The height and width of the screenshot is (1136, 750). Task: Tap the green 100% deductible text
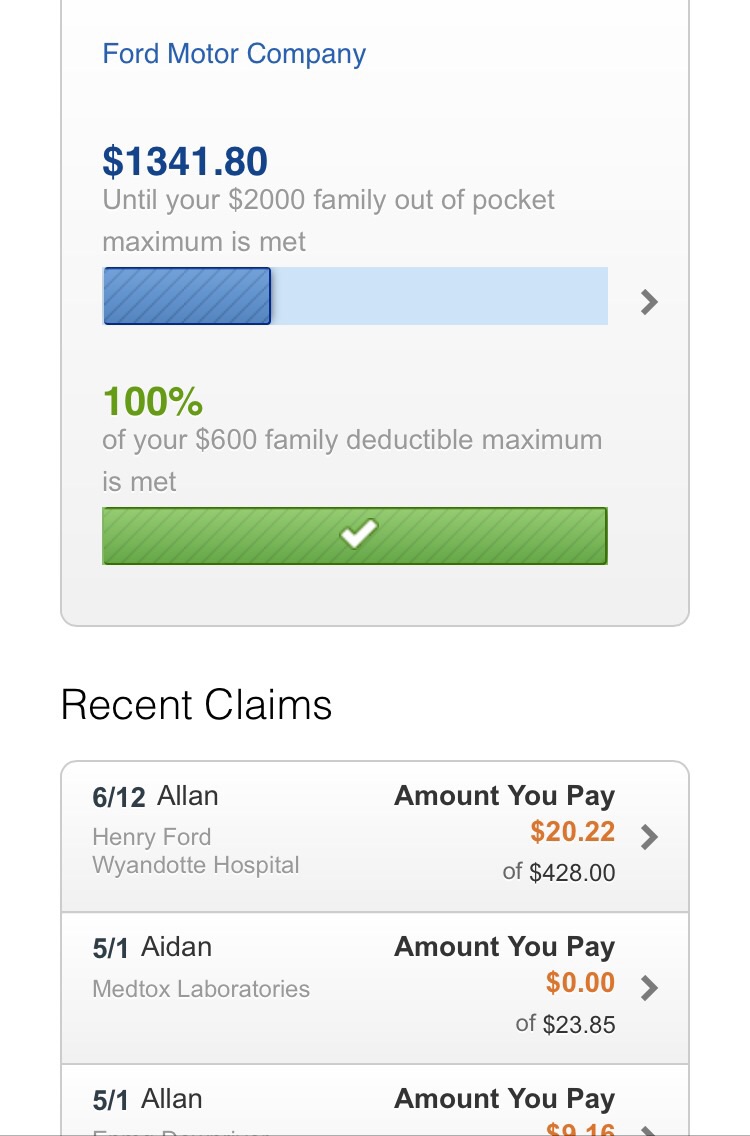click(152, 402)
